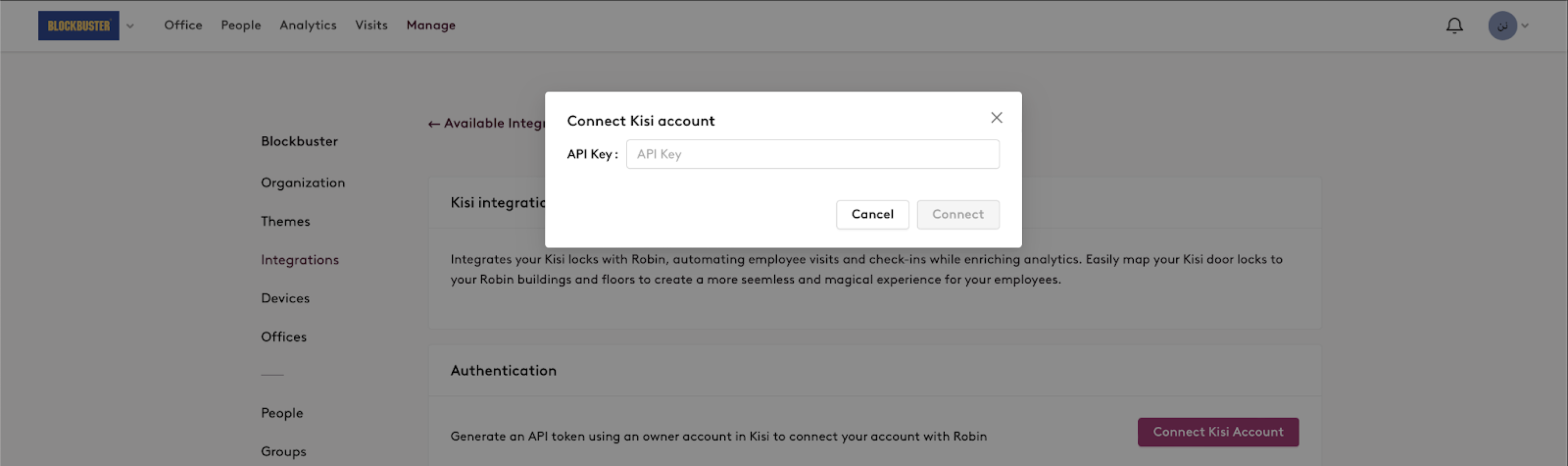Screen dimensions: 1568x466
Task: Open People in the sidebar
Action: [281, 413]
